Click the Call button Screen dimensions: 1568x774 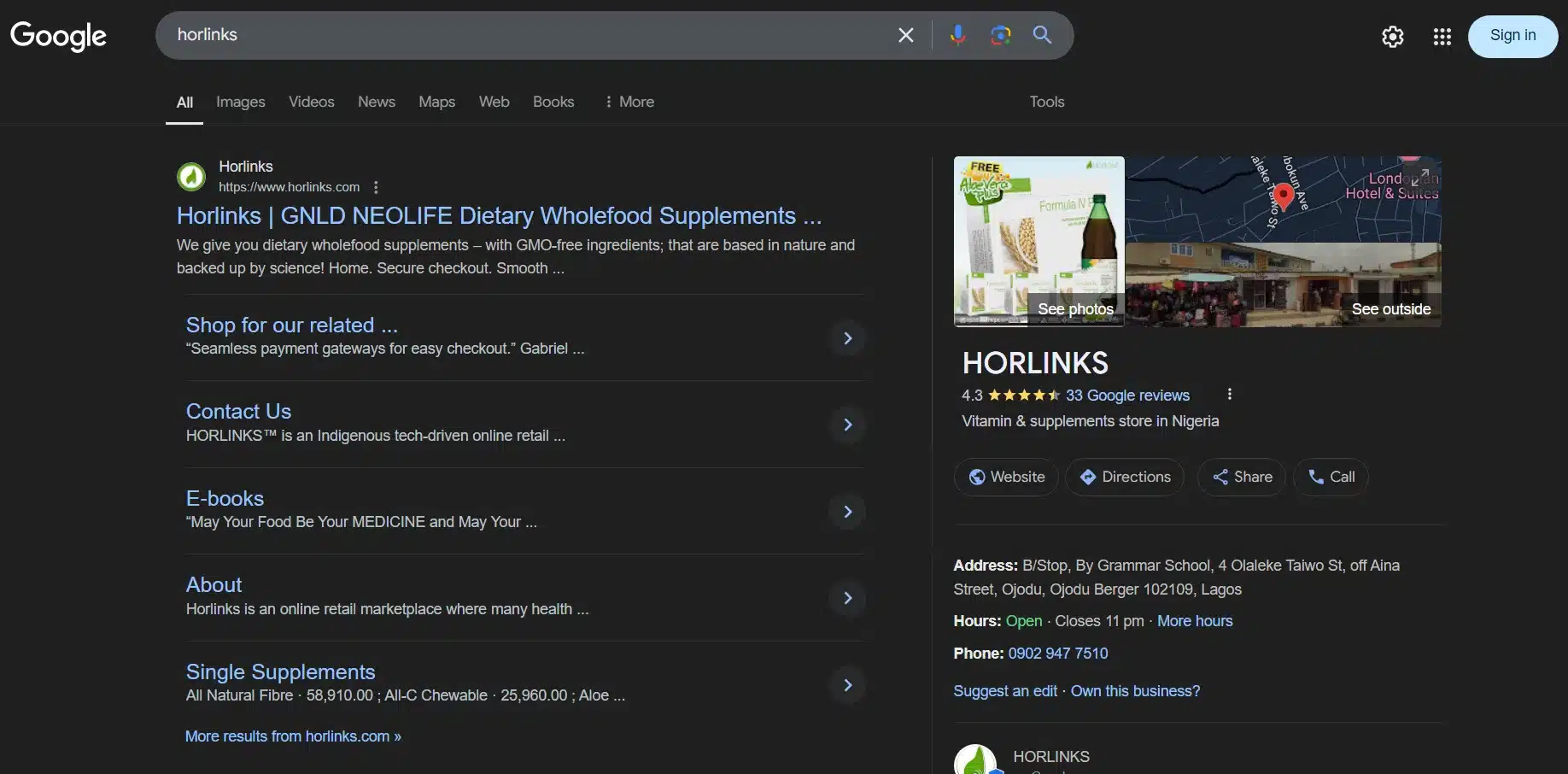1331,477
